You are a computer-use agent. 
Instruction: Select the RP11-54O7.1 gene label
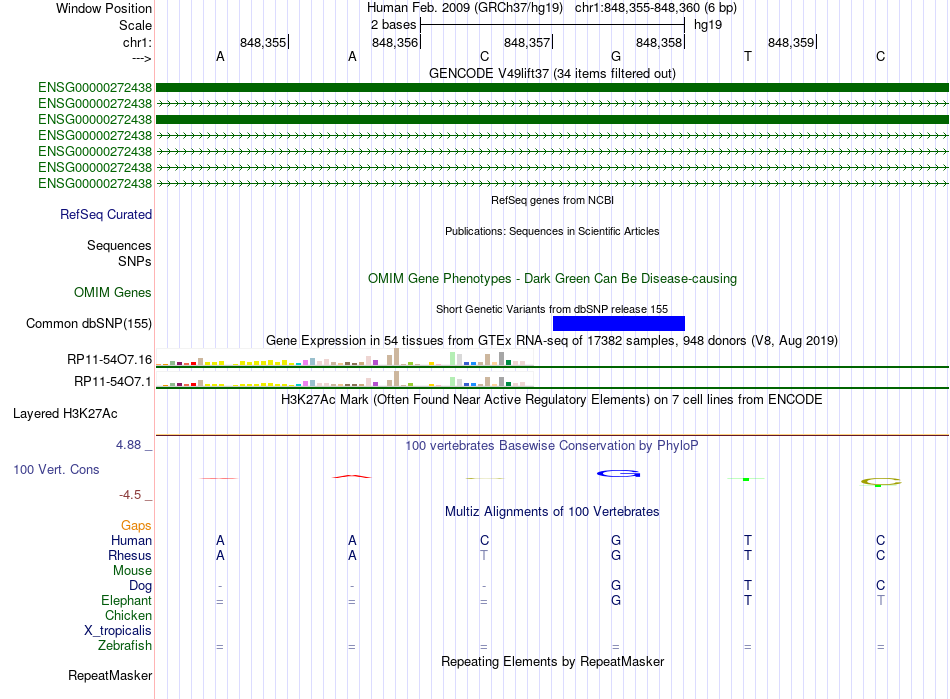[113, 382]
